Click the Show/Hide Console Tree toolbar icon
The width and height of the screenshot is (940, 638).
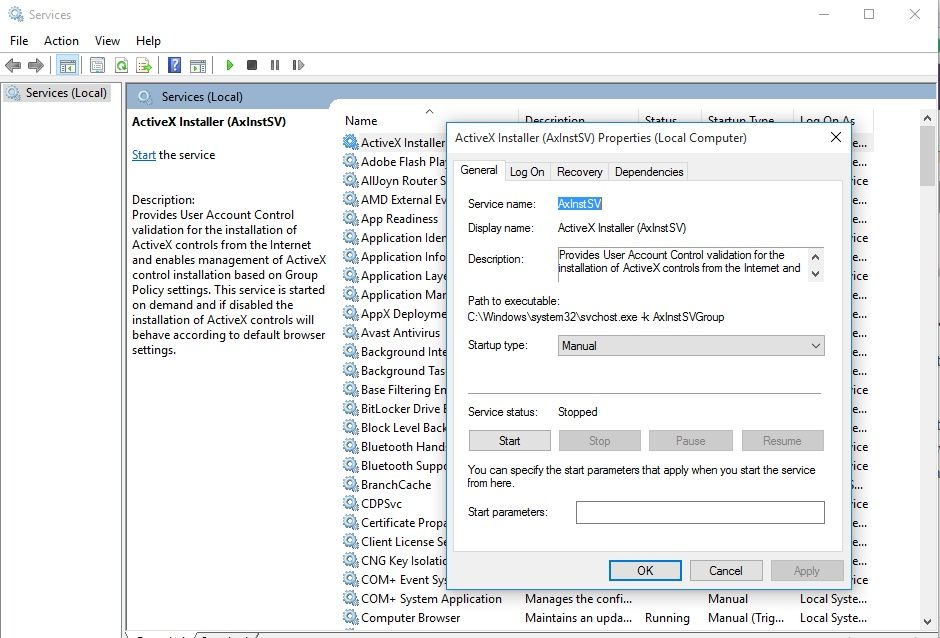(67, 65)
